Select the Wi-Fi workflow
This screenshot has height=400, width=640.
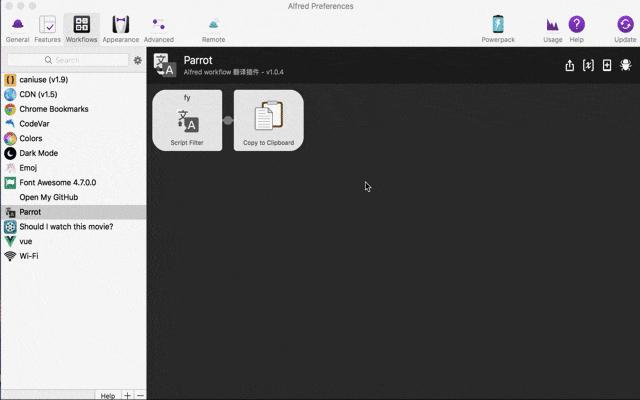tap(73, 256)
